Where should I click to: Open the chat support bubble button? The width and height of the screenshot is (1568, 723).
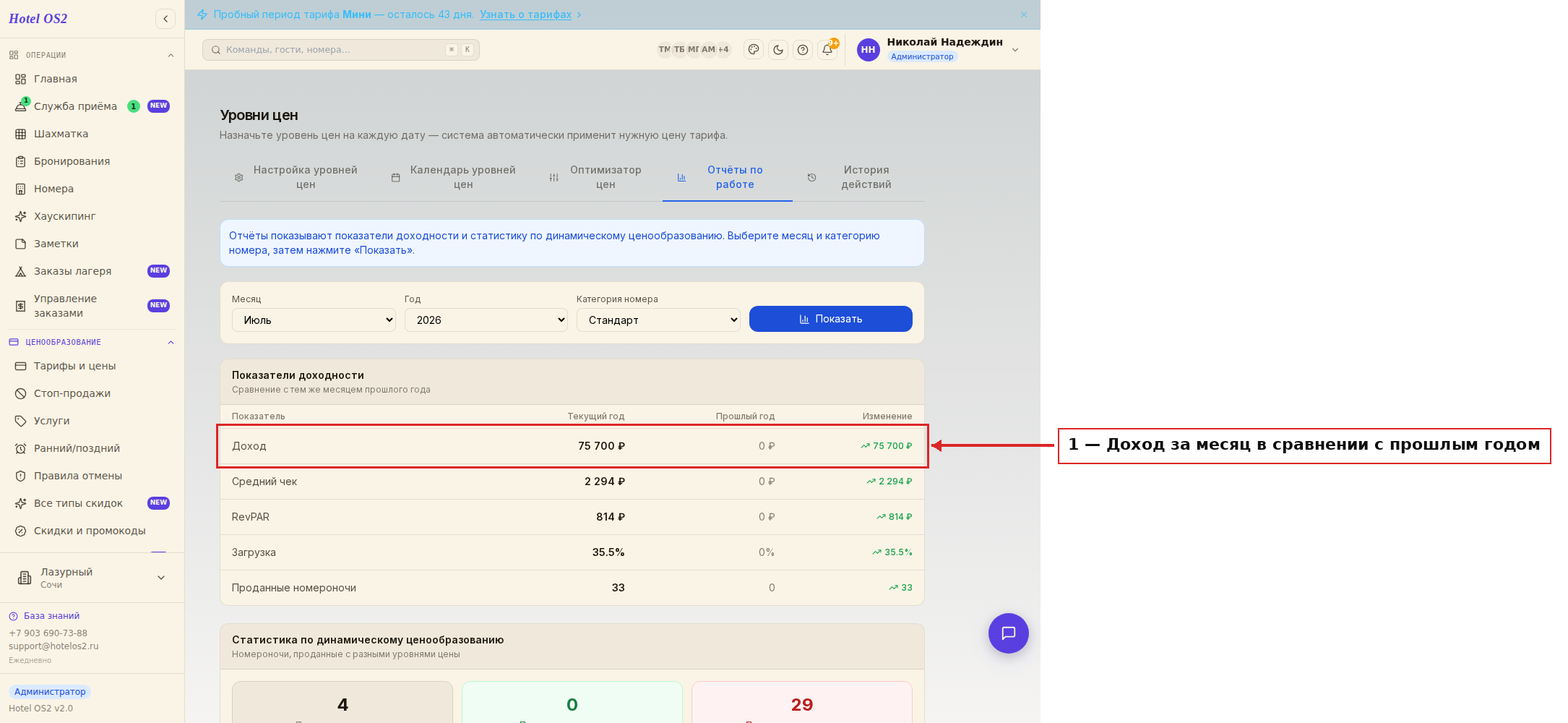pyautogui.click(x=1009, y=633)
